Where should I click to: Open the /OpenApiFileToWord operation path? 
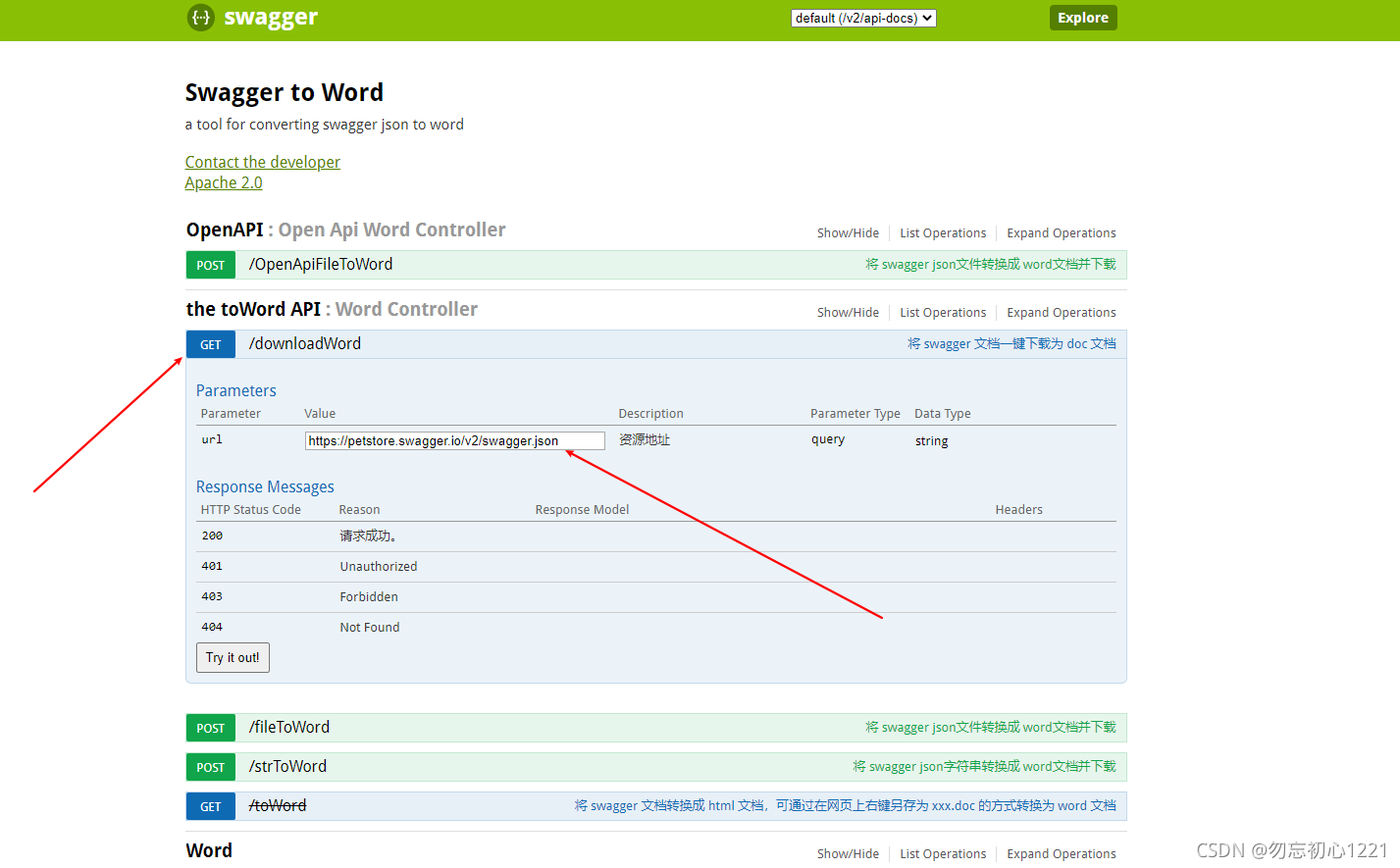[x=321, y=264]
